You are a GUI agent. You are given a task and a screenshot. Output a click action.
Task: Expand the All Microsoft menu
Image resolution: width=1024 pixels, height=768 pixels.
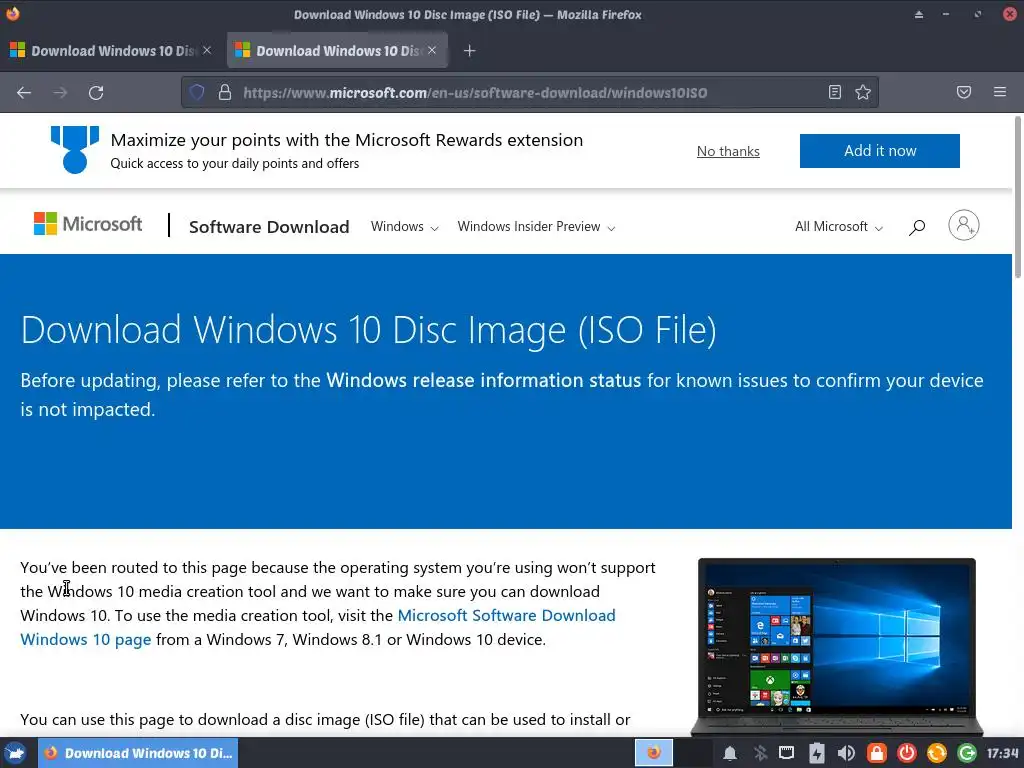point(839,227)
